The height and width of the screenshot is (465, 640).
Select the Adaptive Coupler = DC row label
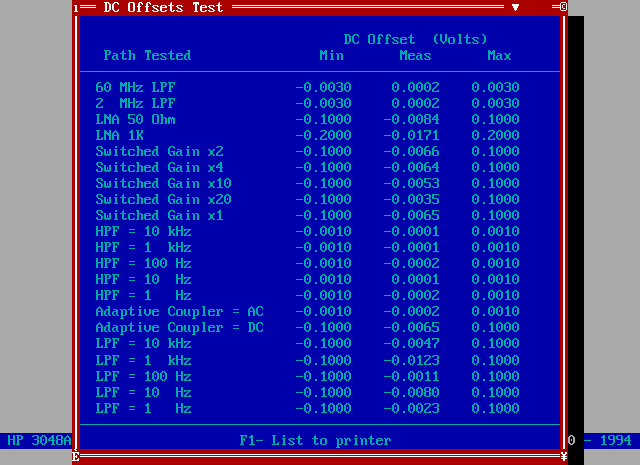[x=179, y=327]
